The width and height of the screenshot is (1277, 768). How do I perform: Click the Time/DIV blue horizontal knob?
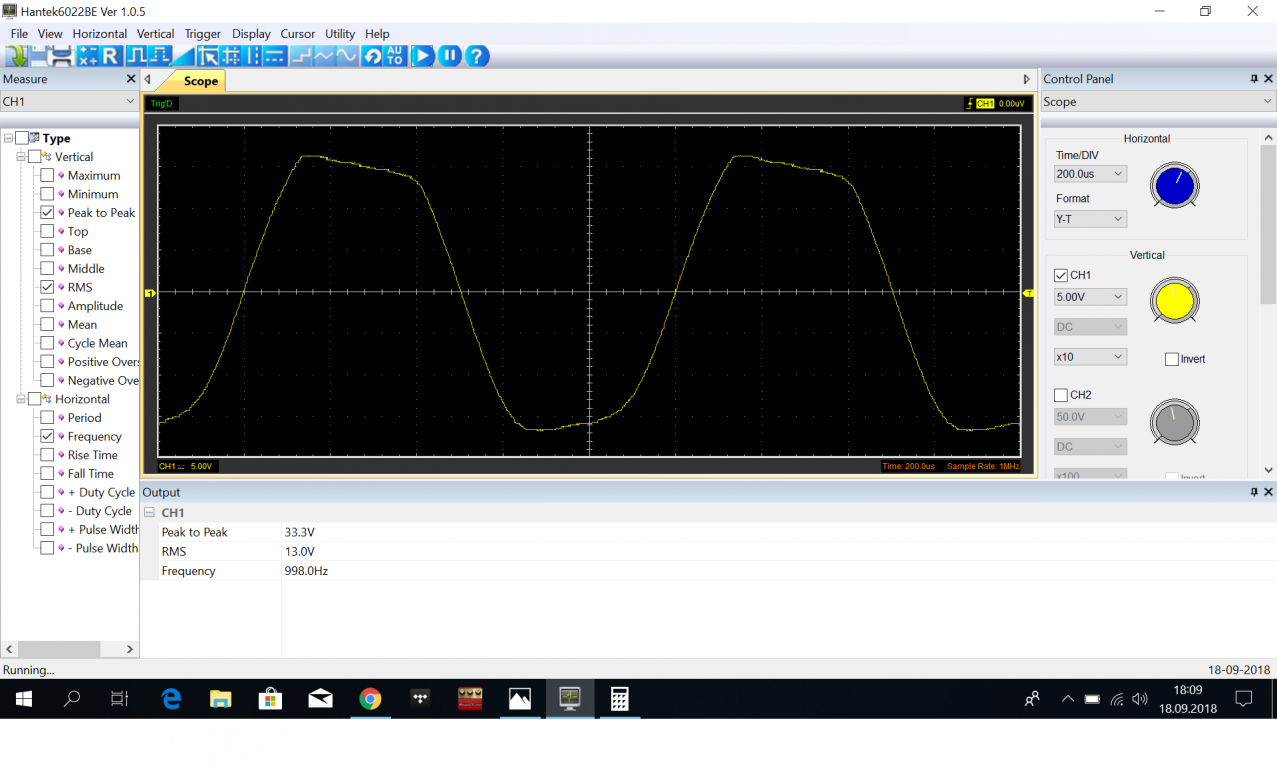(x=1174, y=186)
